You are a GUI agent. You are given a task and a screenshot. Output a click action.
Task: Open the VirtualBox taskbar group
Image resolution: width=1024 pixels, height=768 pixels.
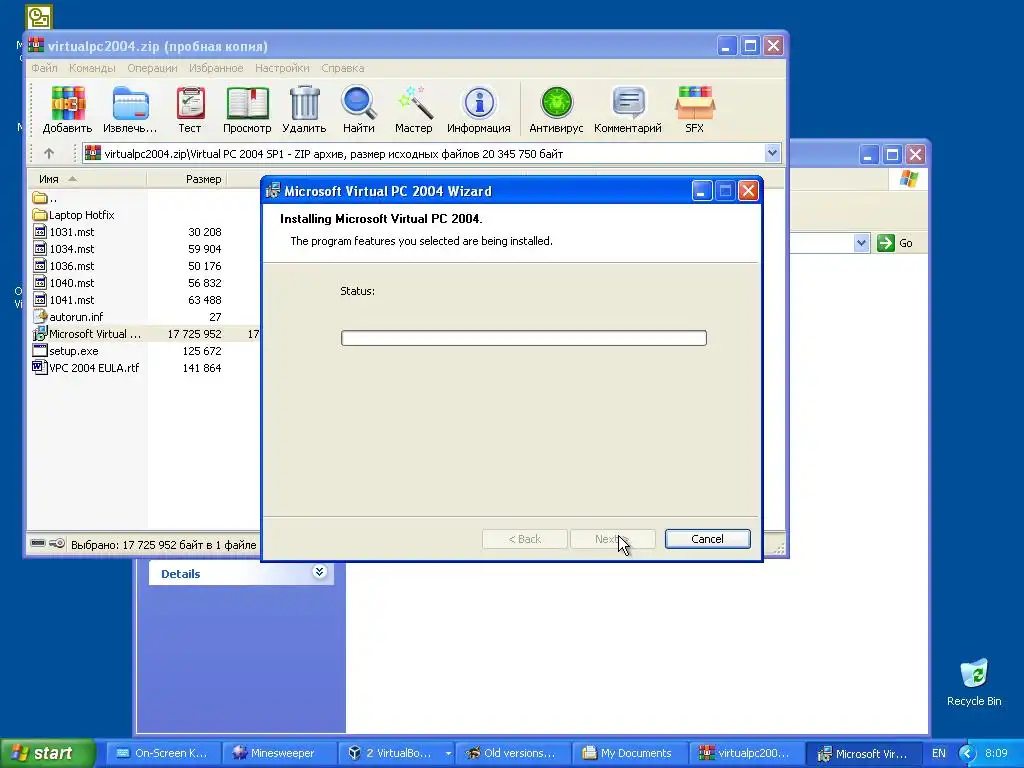pos(396,753)
